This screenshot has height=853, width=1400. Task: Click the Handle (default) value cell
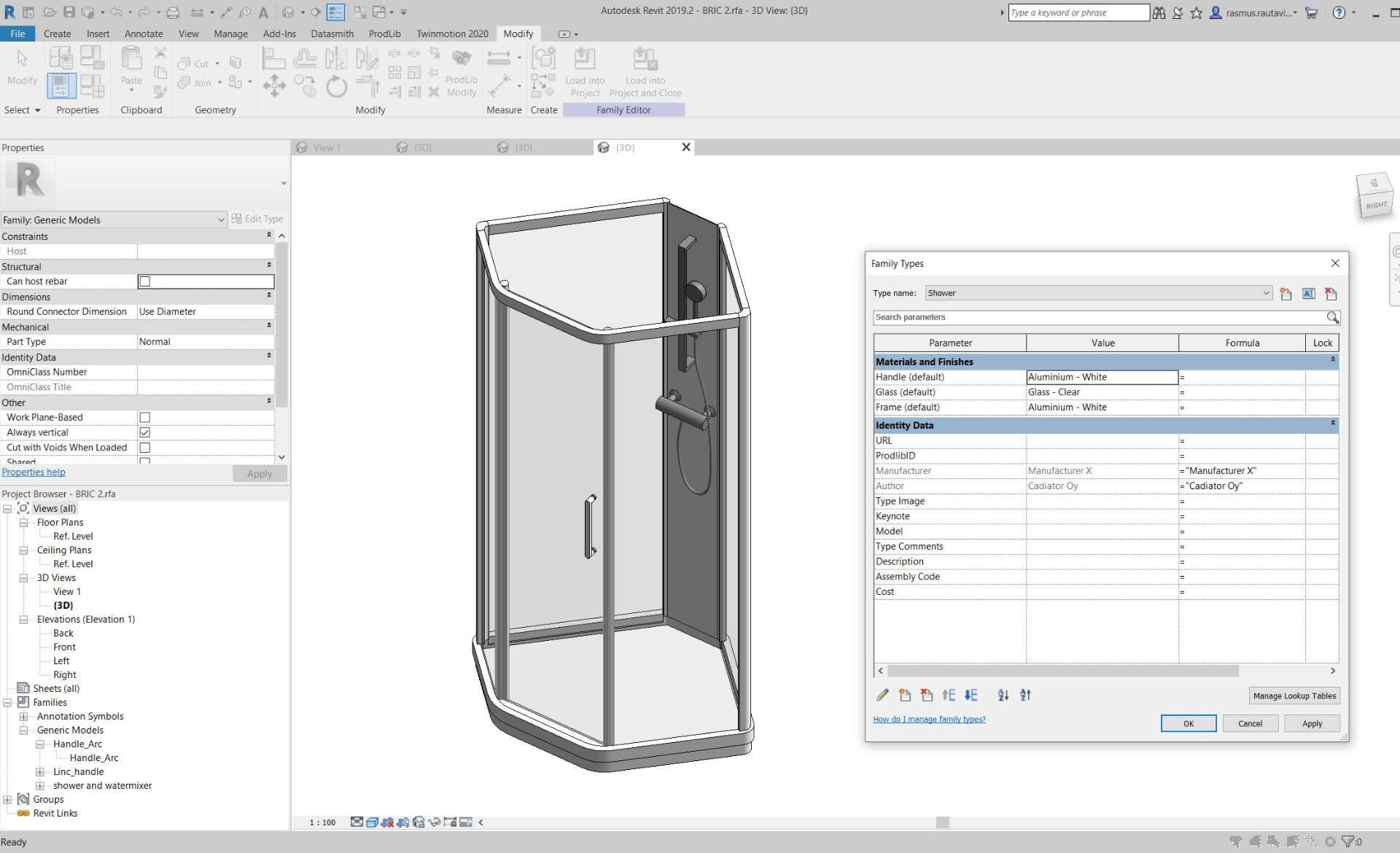(1102, 377)
